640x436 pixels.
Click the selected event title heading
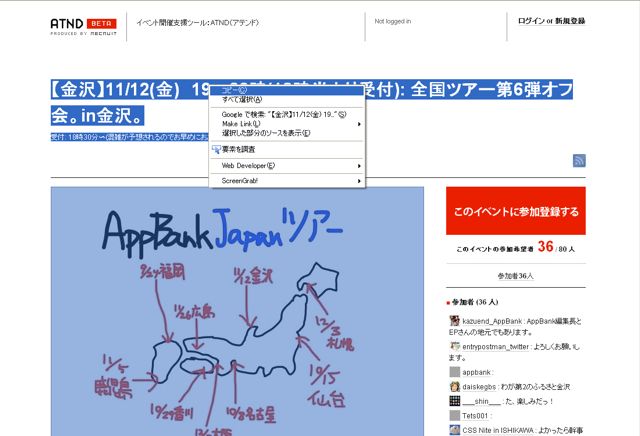[312, 102]
